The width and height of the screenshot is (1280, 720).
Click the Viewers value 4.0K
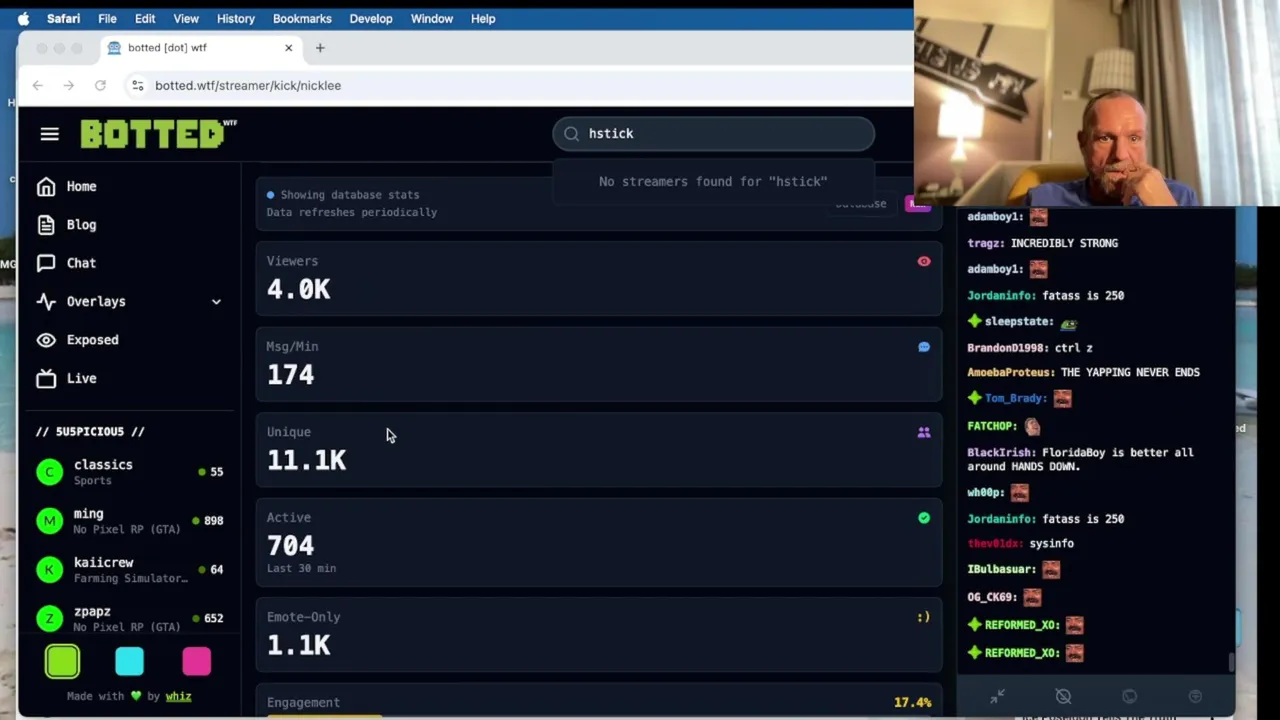(298, 290)
